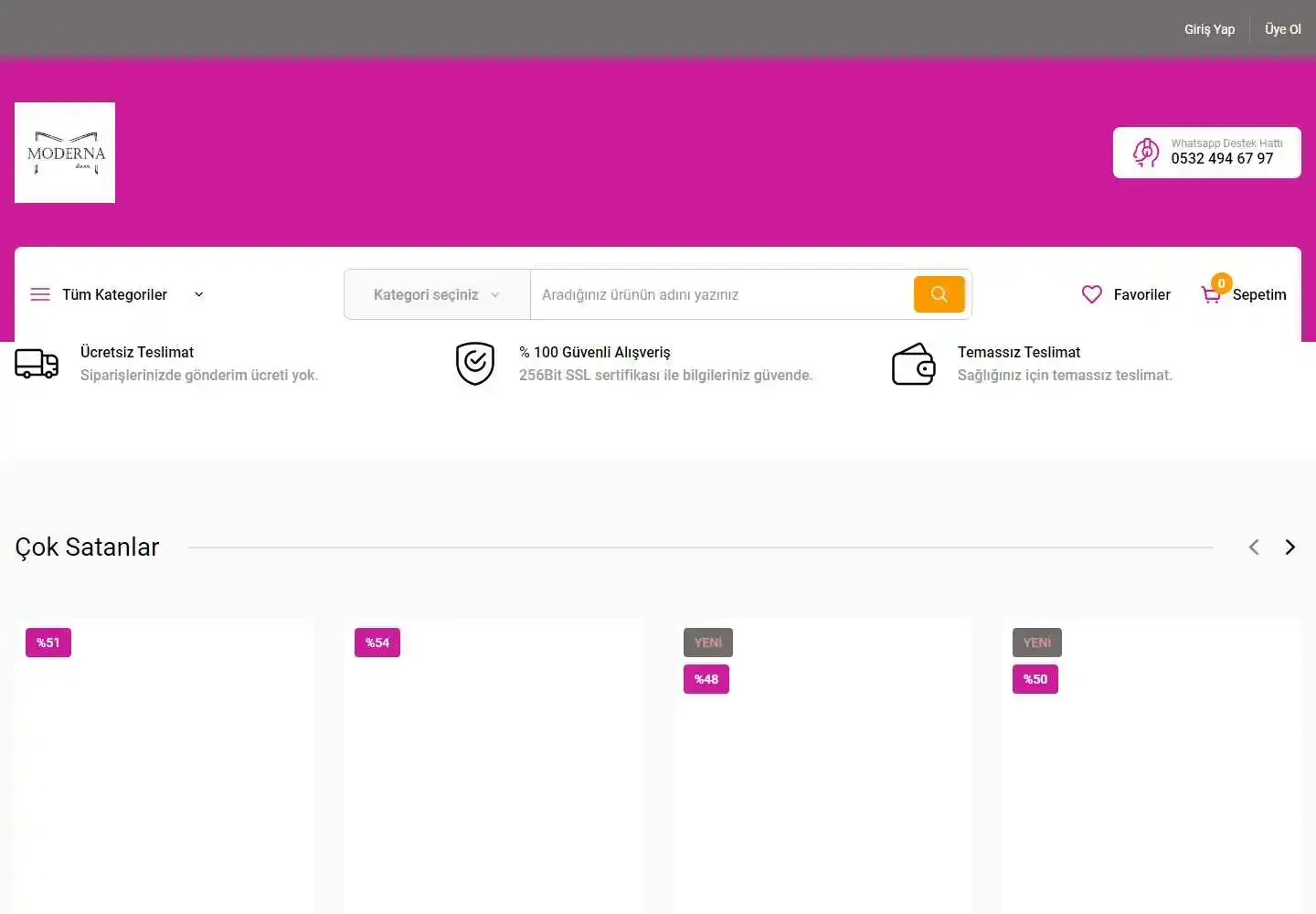Viewport: 1316px width, 914px height.
Task: Click the delivery truck icon
Action: (37, 364)
